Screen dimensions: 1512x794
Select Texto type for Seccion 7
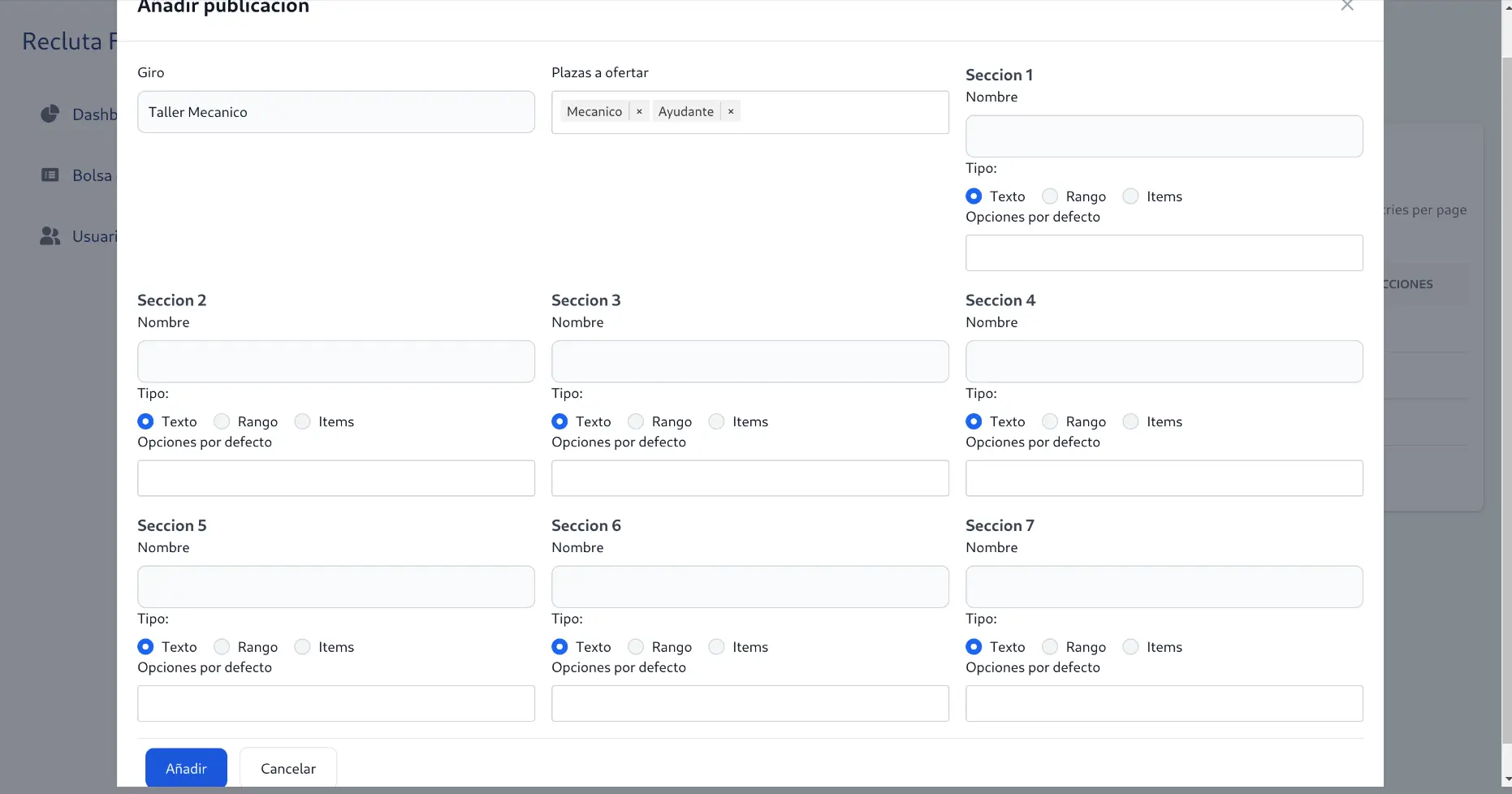point(974,647)
